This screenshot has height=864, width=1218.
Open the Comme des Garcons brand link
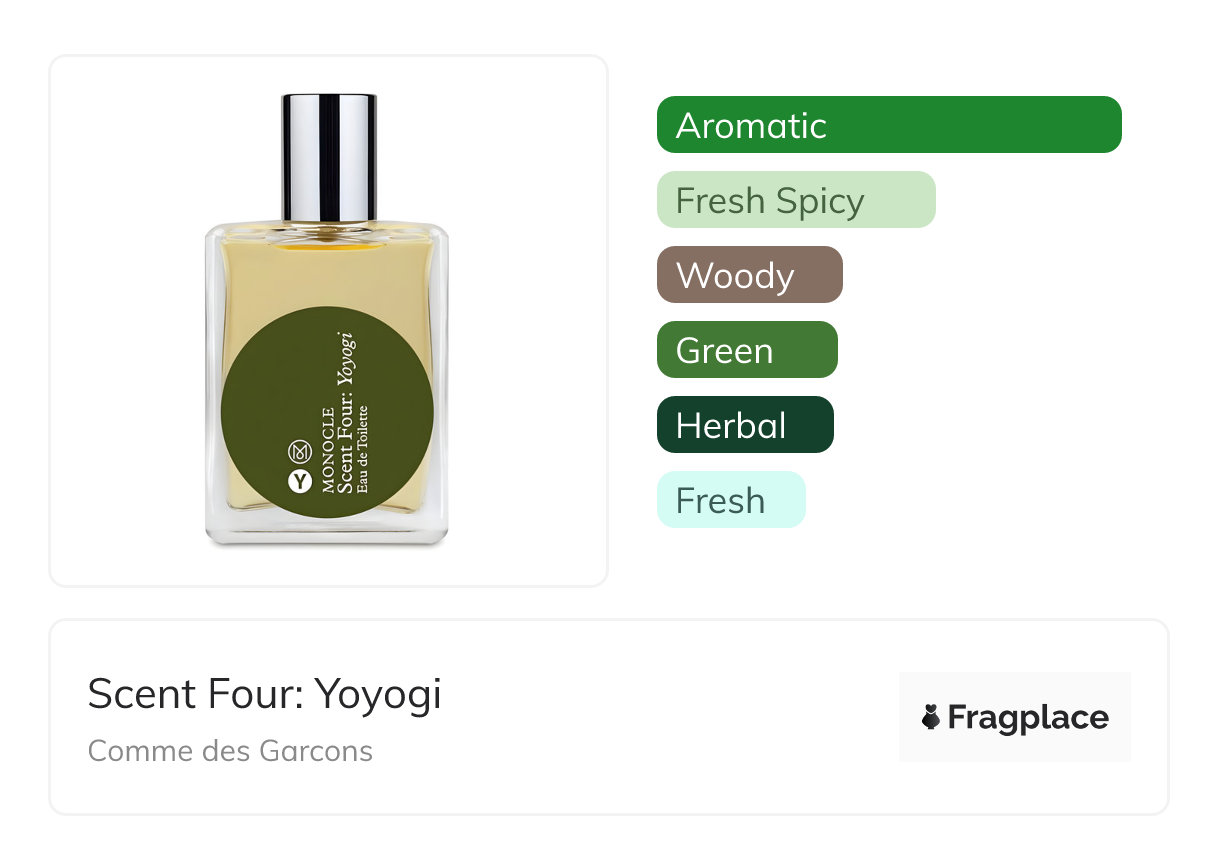tap(230, 751)
